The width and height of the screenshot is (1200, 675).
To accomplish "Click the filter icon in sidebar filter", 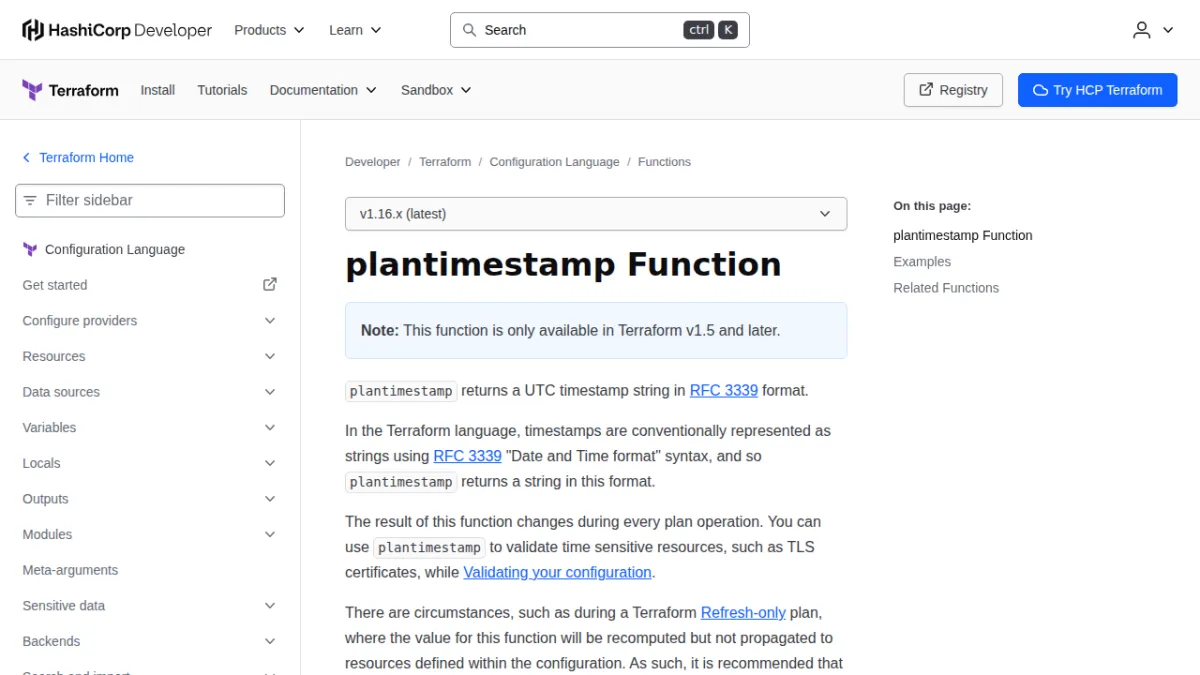I will [30, 200].
